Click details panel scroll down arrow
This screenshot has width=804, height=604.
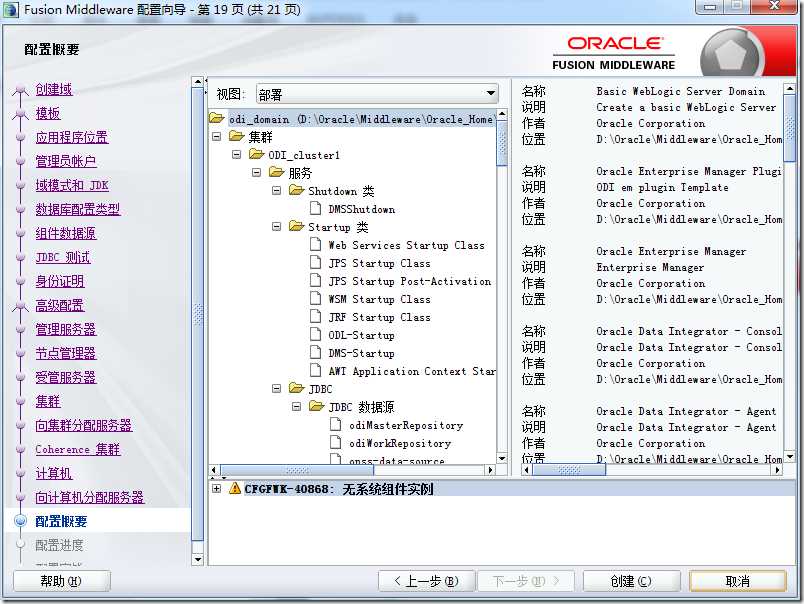coord(790,456)
